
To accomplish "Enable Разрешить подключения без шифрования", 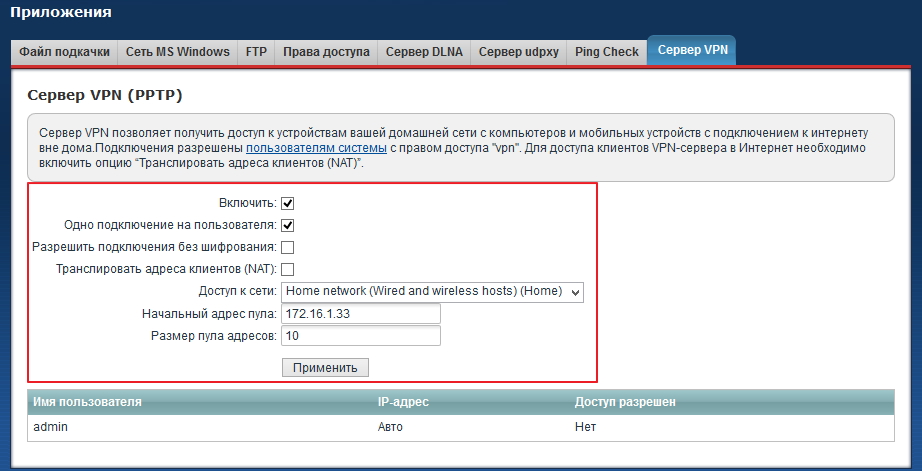I will pos(288,247).
